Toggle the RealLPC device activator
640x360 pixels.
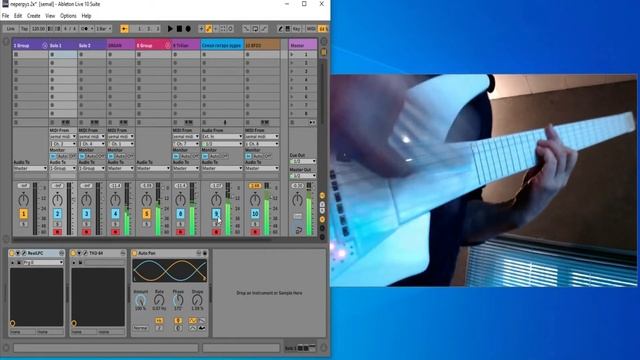(11, 253)
